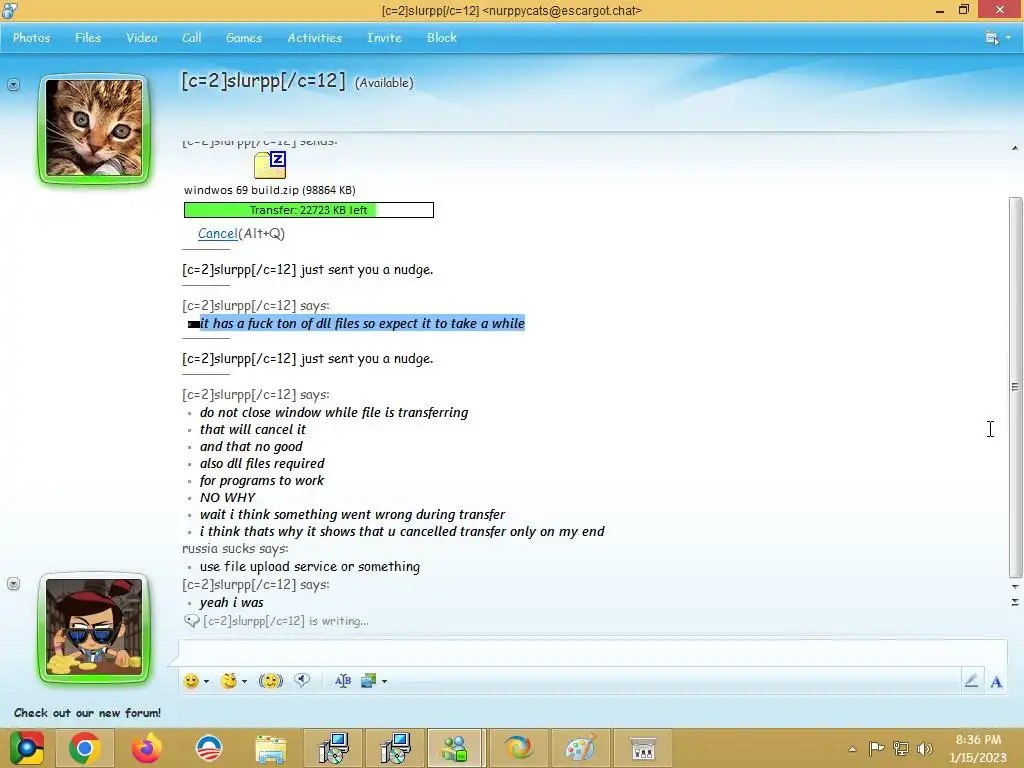Image resolution: width=1024 pixels, height=768 pixels.
Task: Open the Games menu
Action: pos(244,38)
